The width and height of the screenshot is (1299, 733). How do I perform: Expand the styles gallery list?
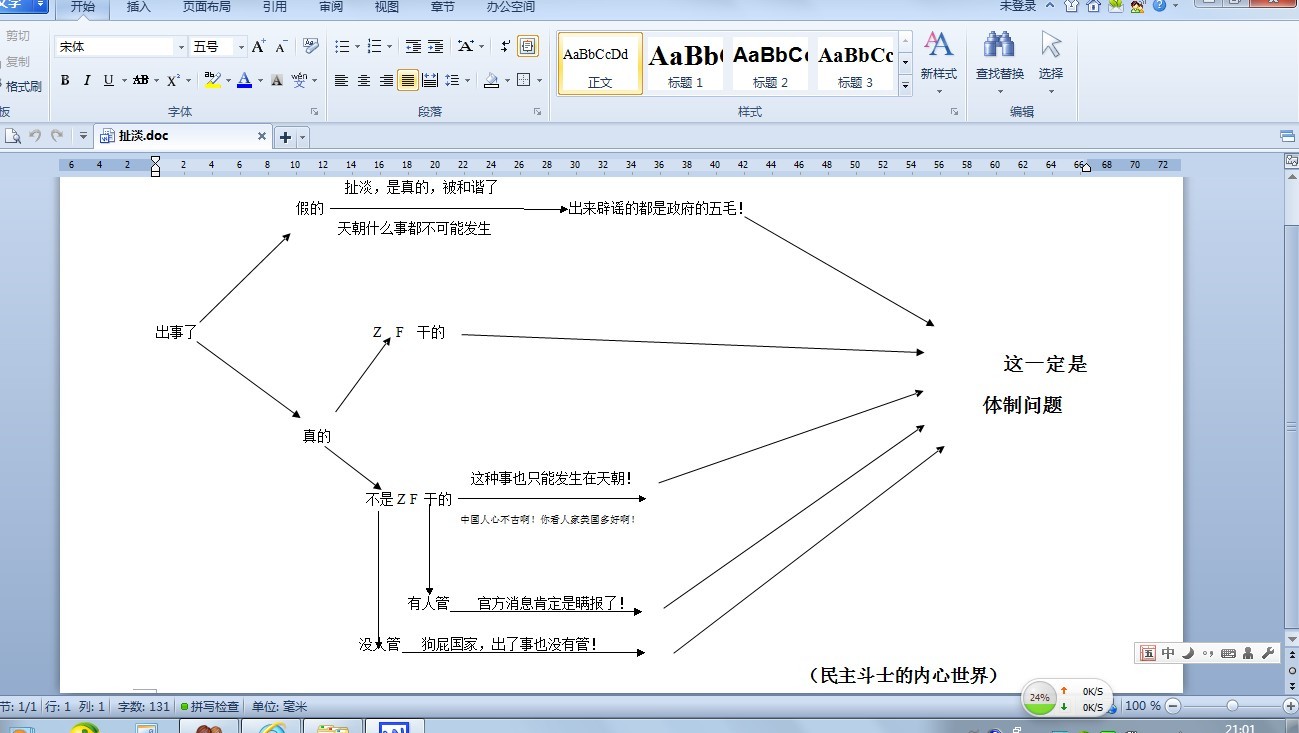[905, 86]
